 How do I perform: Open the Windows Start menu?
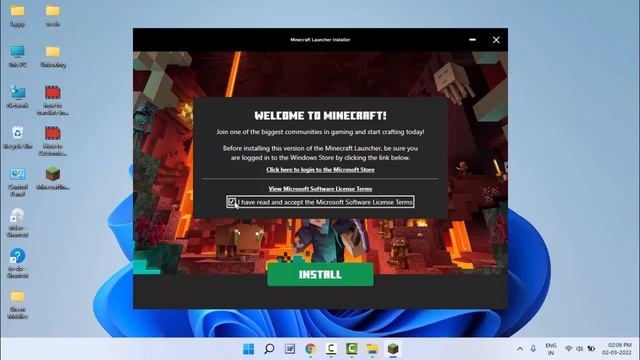(248, 349)
